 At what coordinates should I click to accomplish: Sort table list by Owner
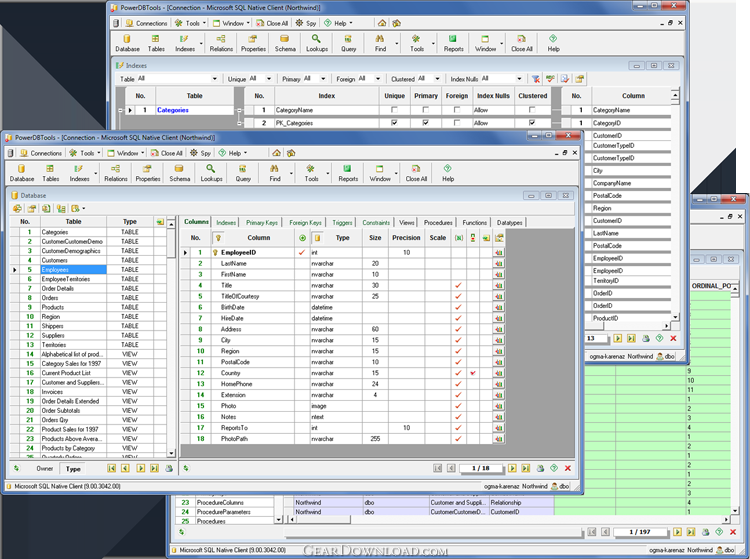pos(44,469)
